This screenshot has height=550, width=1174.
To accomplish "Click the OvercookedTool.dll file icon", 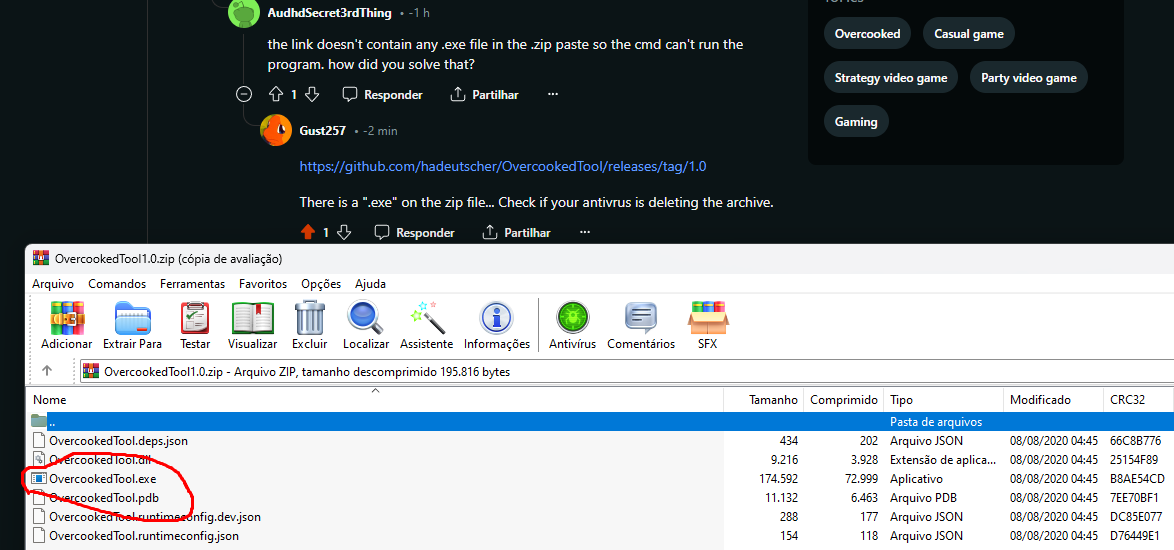I will [39, 459].
